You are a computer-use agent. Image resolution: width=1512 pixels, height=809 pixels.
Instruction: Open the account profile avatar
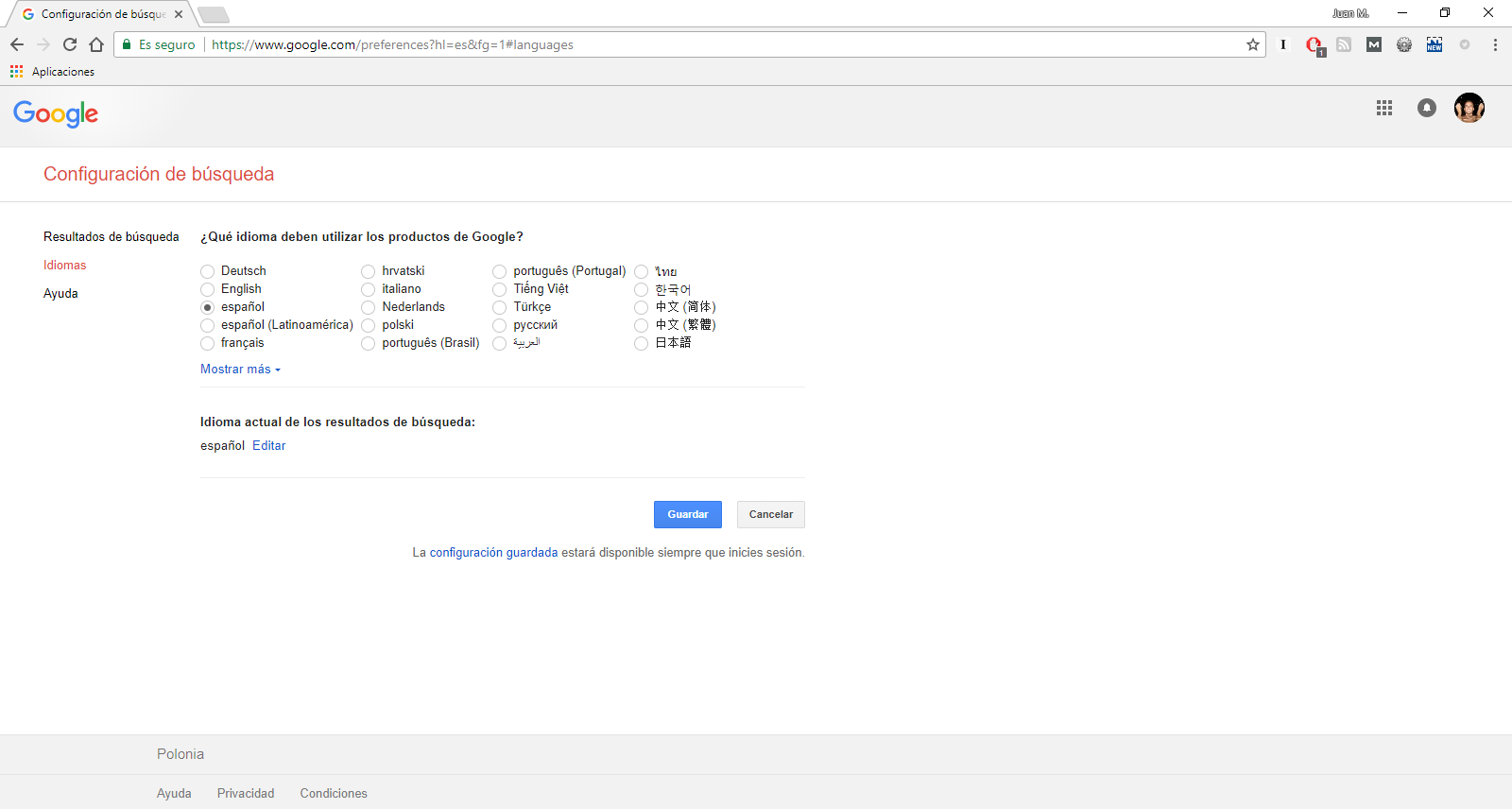1469,108
